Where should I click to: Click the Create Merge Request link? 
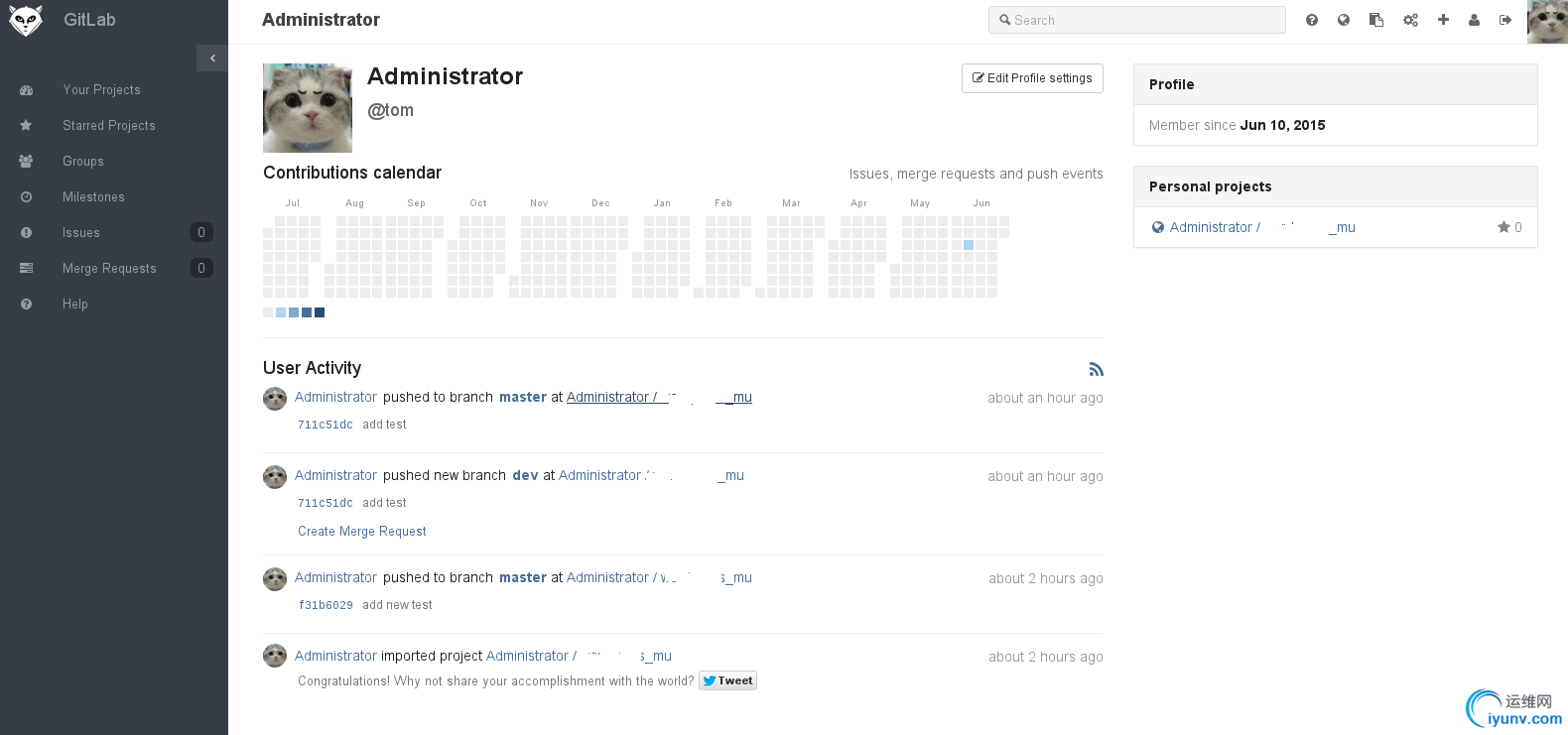point(362,532)
